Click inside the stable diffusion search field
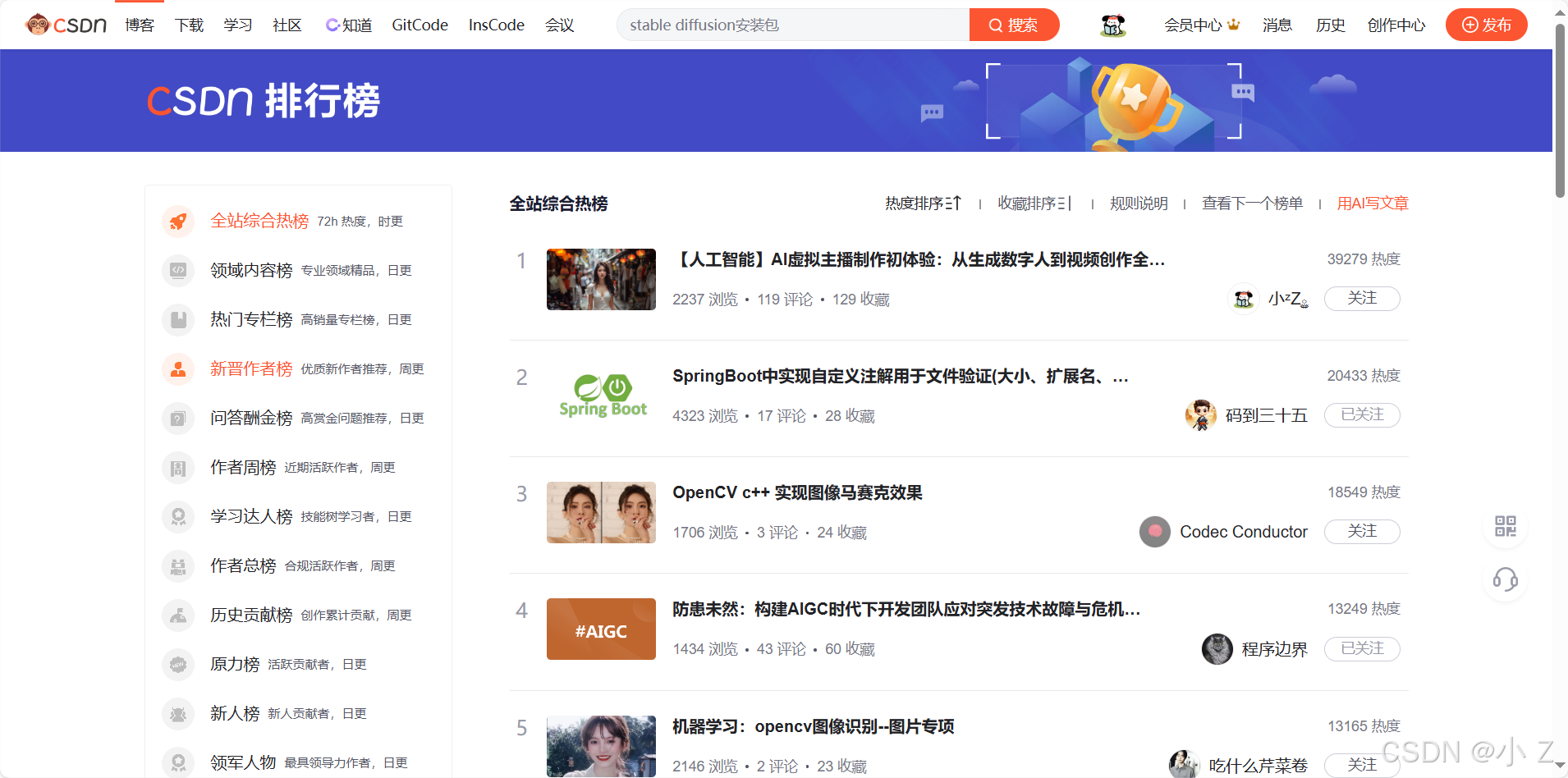The image size is (1568, 778). tap(788, 25)
